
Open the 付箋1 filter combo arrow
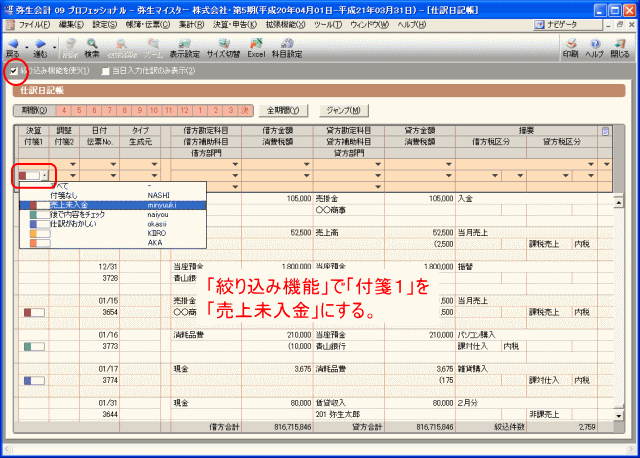pos(44,176)
